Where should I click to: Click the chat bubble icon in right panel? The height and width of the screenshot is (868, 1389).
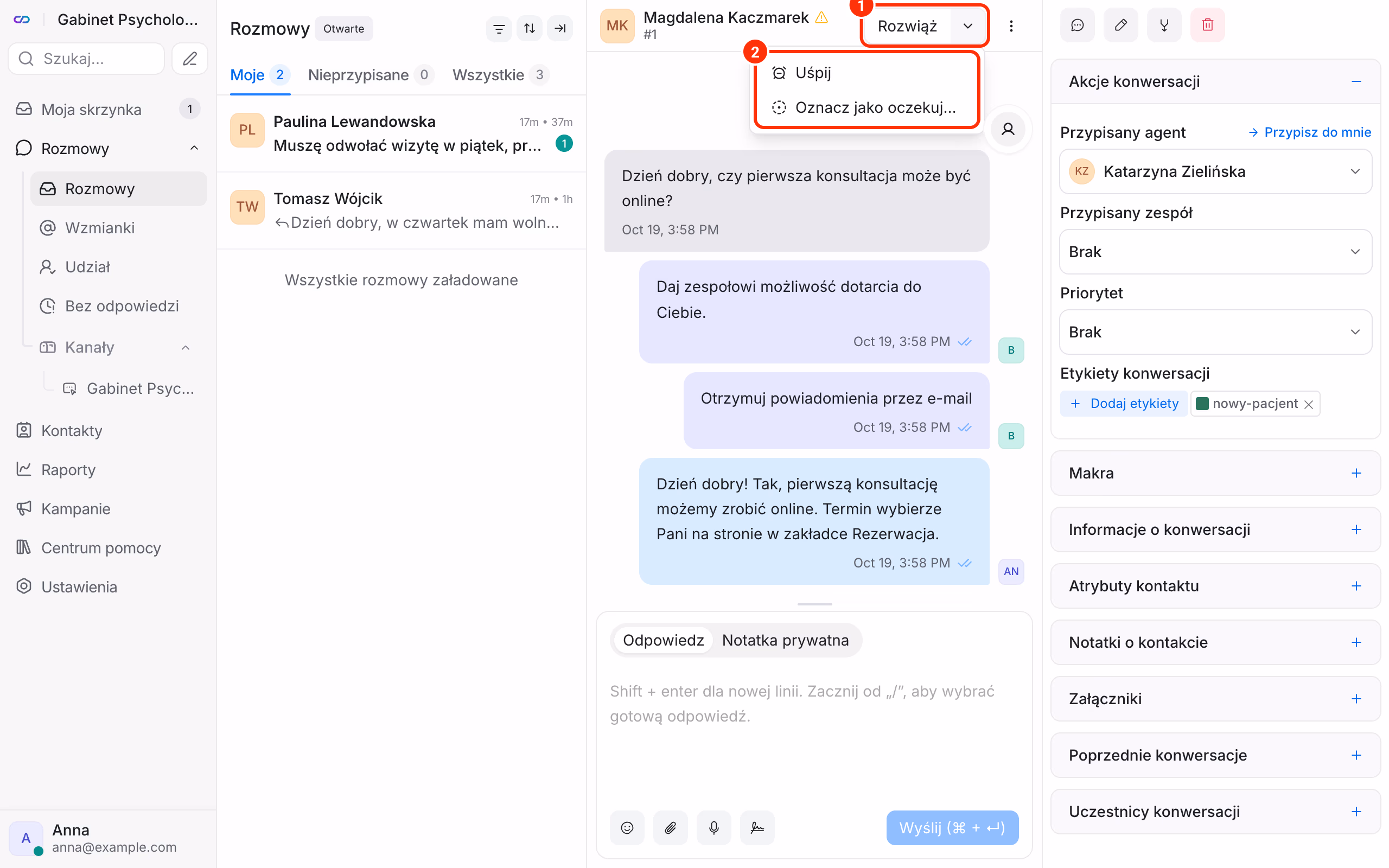click(1078, 25)
